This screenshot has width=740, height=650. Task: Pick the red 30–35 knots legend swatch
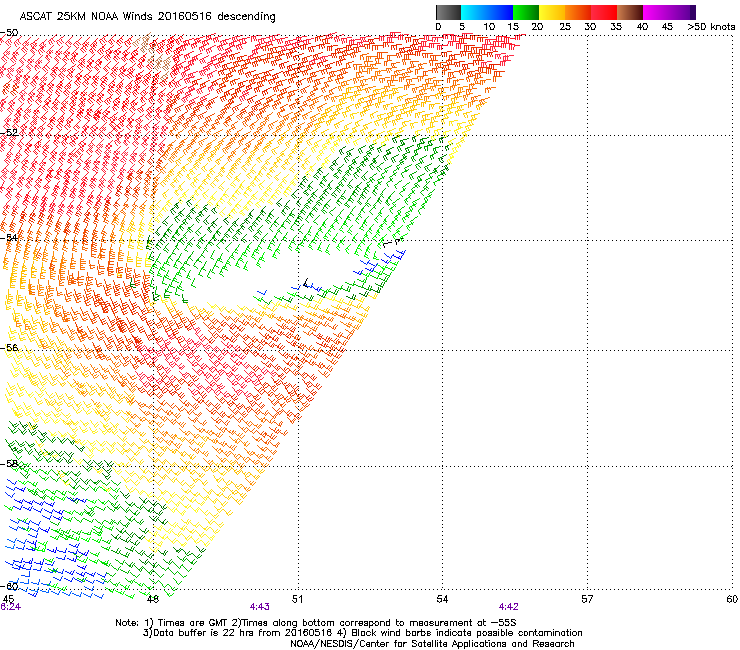click(x=604, y=12)
